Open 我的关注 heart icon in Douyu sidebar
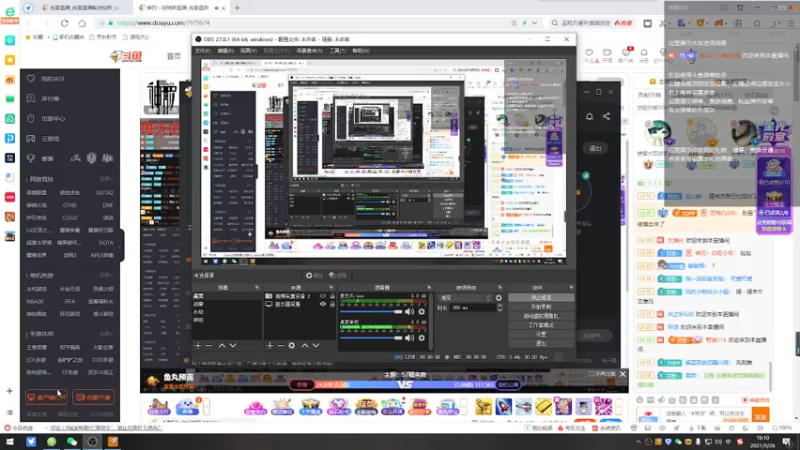800x450 pixels. point(31,79)
